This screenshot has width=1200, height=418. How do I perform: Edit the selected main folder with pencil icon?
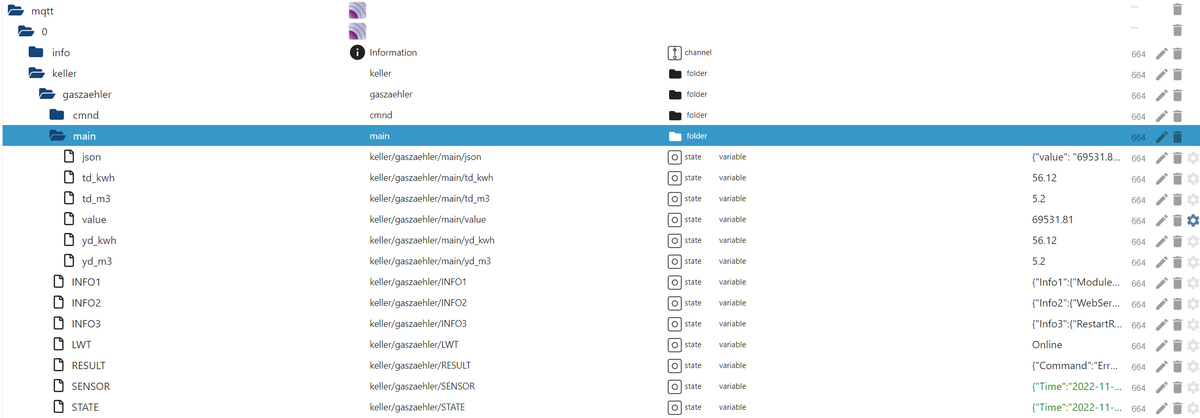(x=1161, y=137)
